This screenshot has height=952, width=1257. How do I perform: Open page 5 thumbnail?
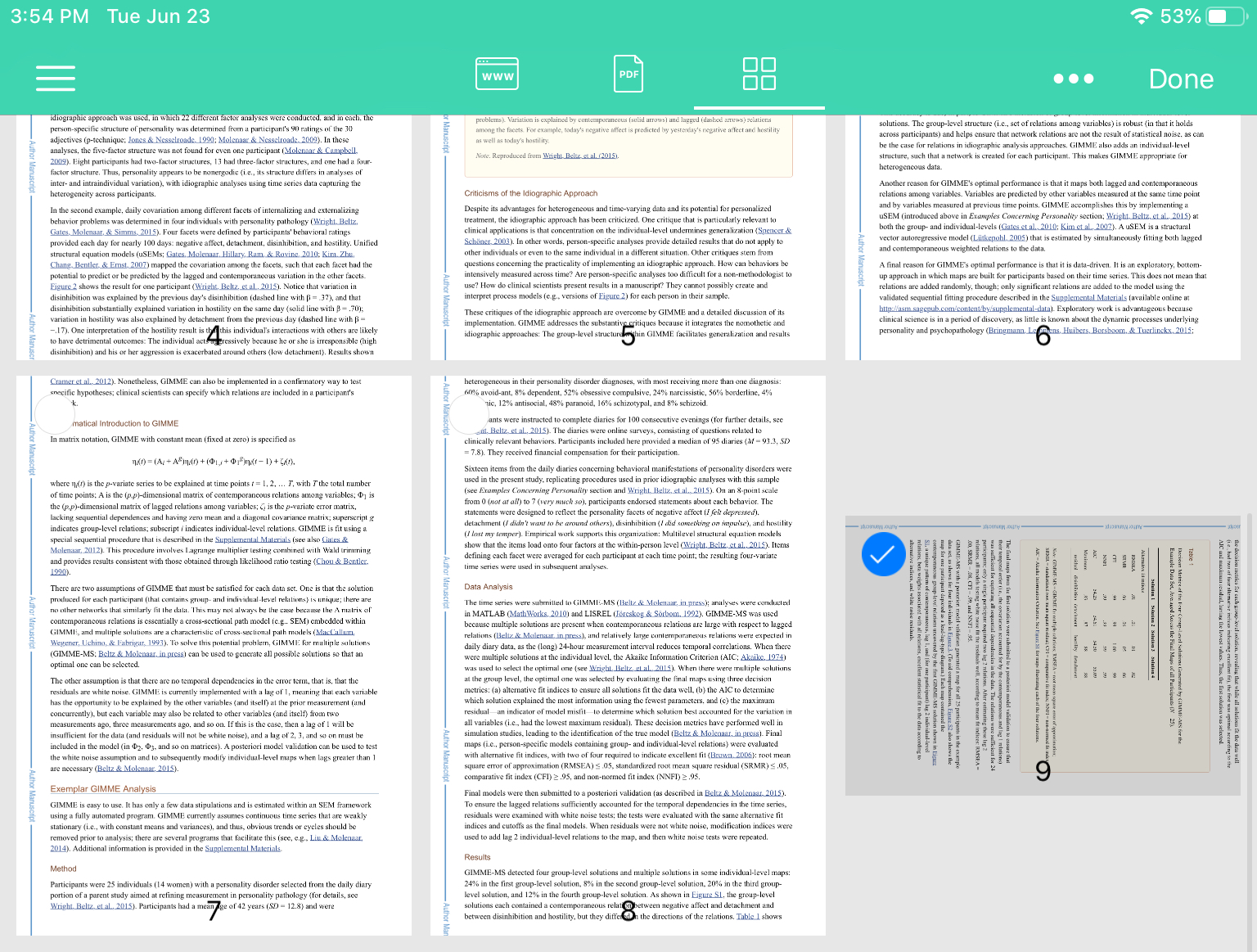pos(628,237)
